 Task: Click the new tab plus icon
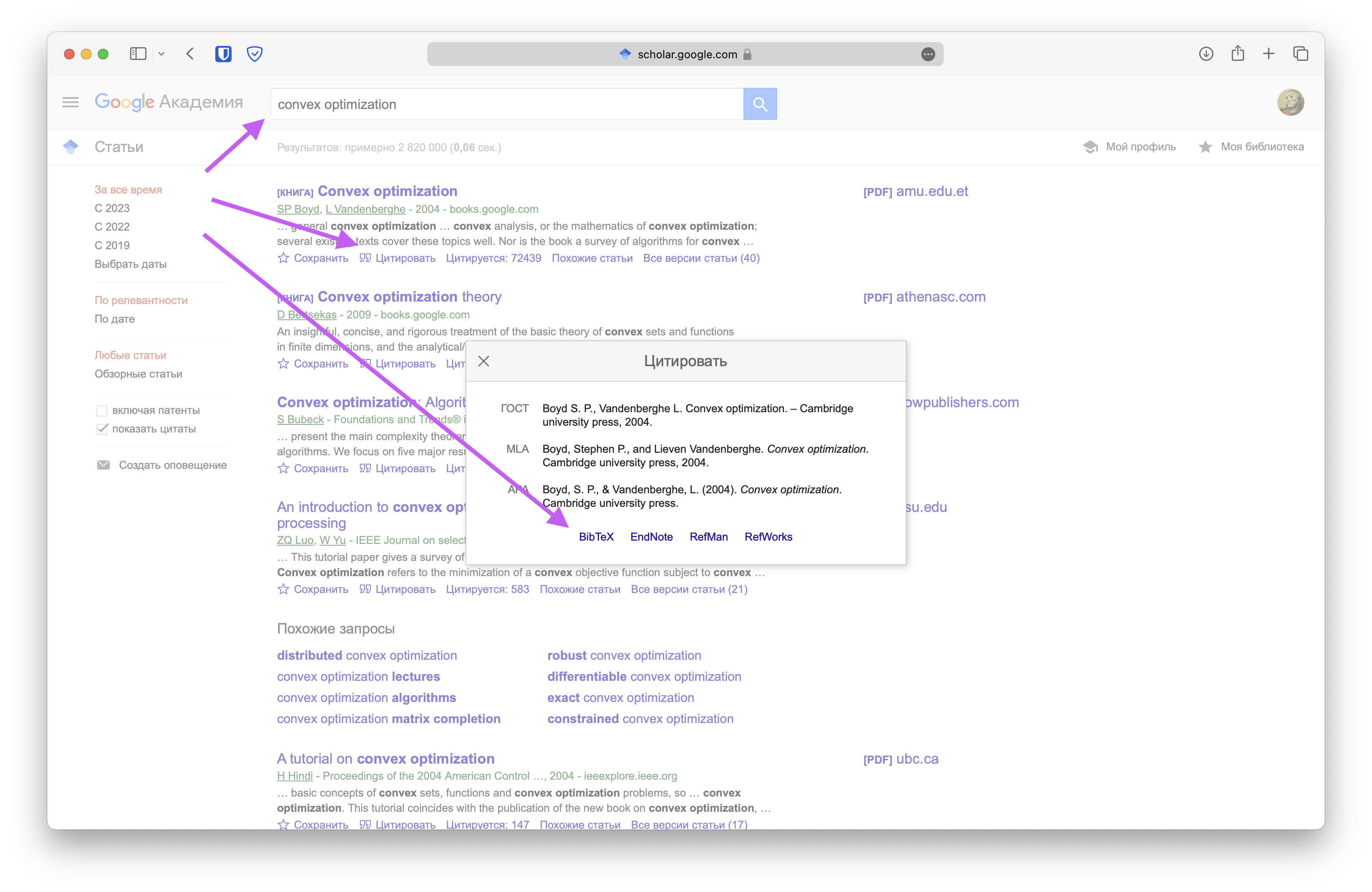(x=1269, y=54)
